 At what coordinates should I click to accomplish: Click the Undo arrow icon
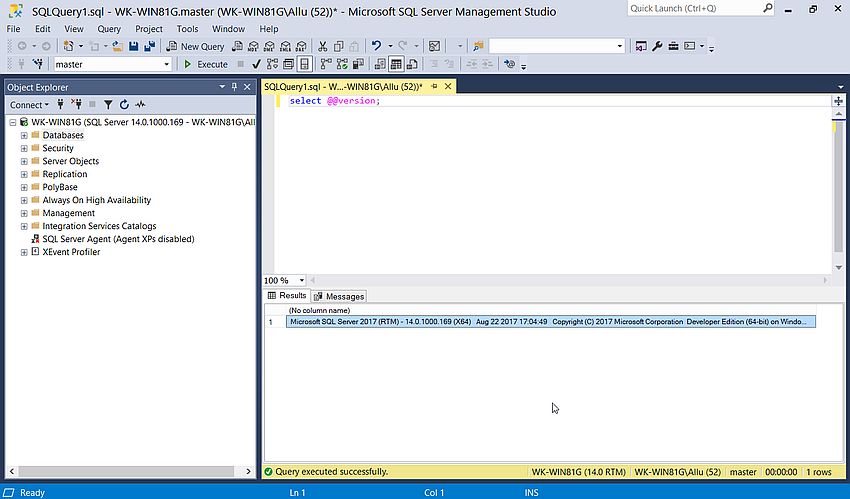[376, 47]
